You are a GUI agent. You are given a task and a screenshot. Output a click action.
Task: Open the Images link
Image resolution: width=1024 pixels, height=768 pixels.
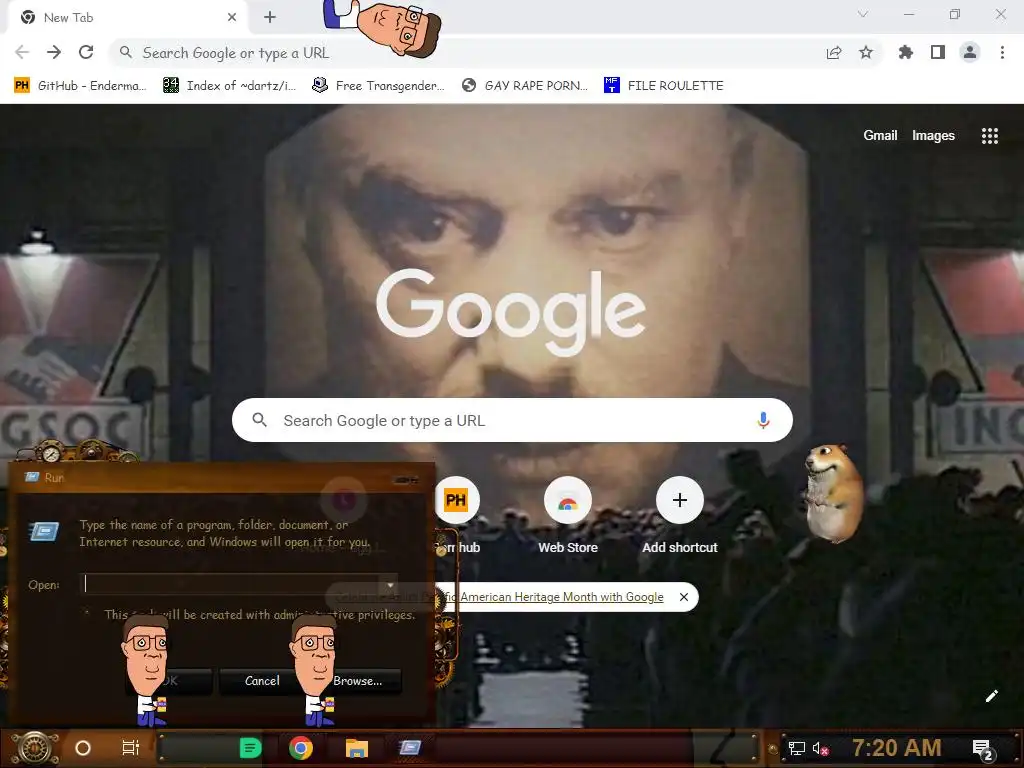(933, 135)
